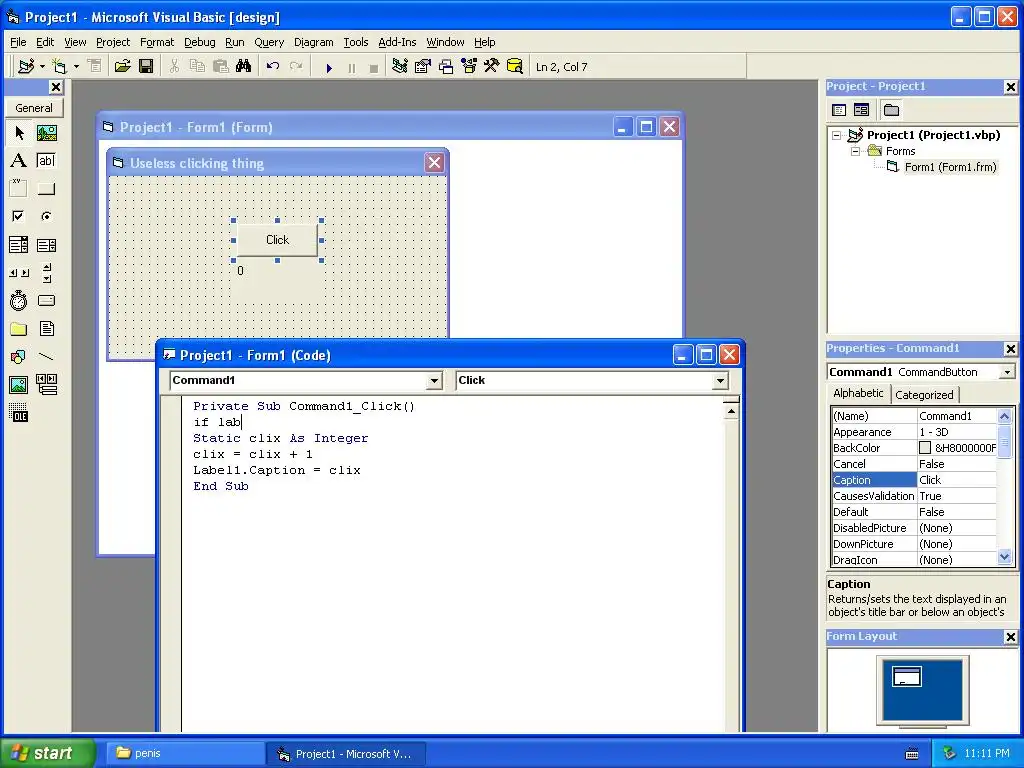Viewport: 1024px width, 768px height.
Task: Open the Click procedure dropdown in code window
Action: (720, 381)
